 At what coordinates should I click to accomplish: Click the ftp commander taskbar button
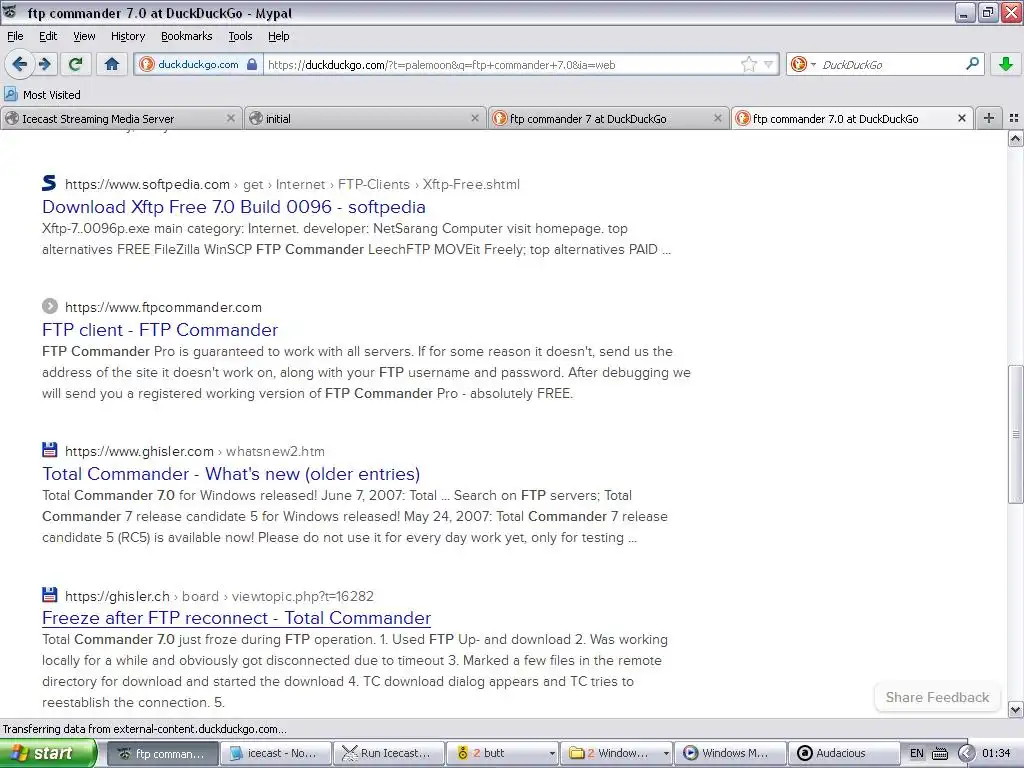point(163,753)
